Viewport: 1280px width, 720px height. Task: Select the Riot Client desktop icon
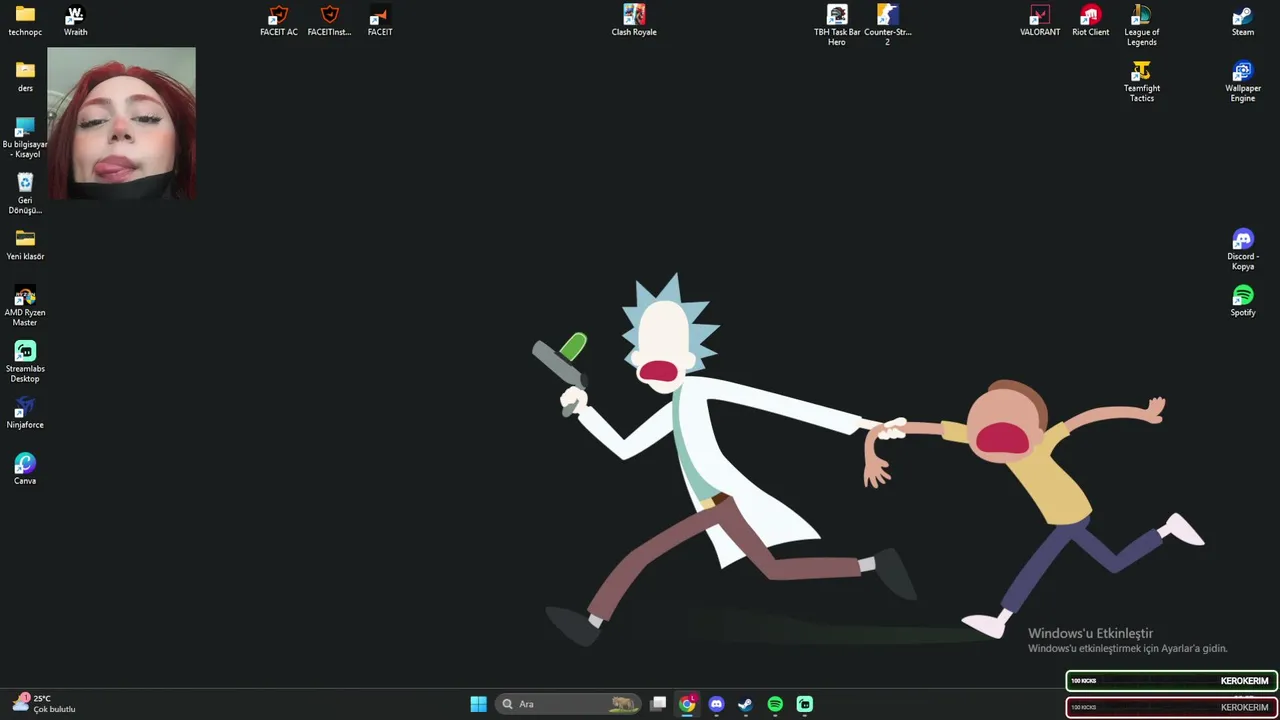pos(1090,20)
